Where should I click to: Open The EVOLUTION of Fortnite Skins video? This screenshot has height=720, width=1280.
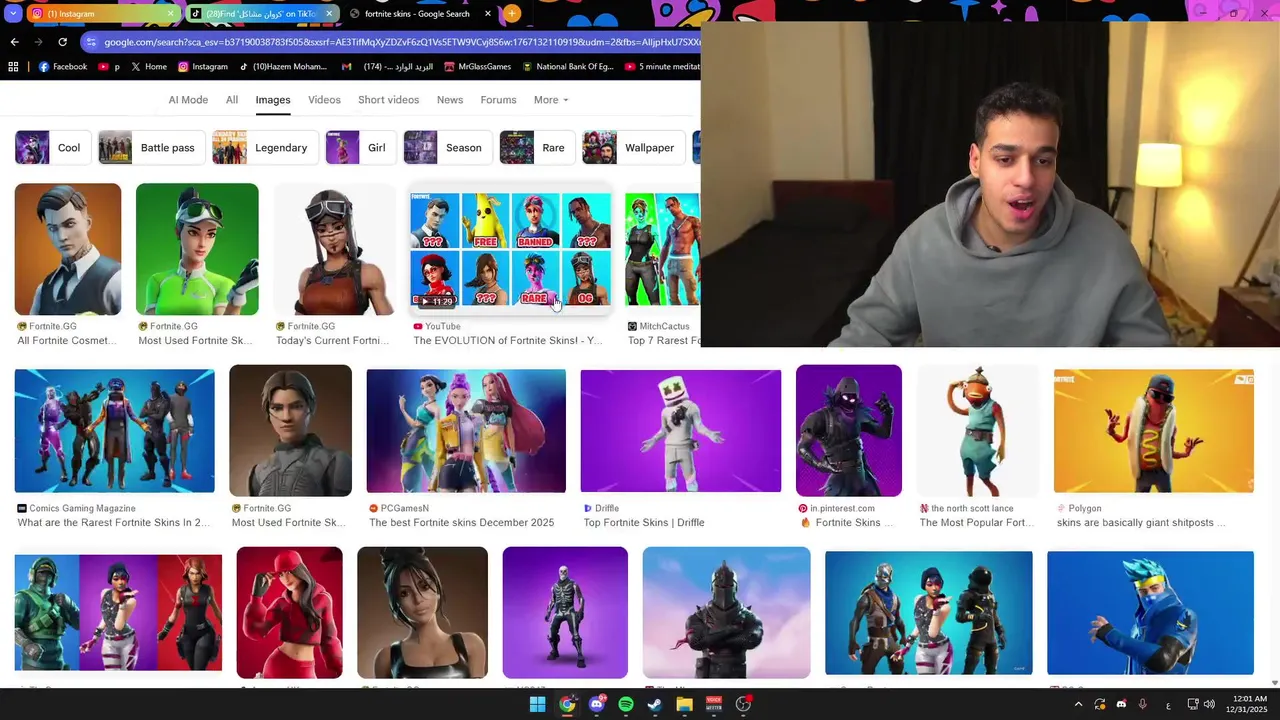pyautogui.click(x=511, y=250)
